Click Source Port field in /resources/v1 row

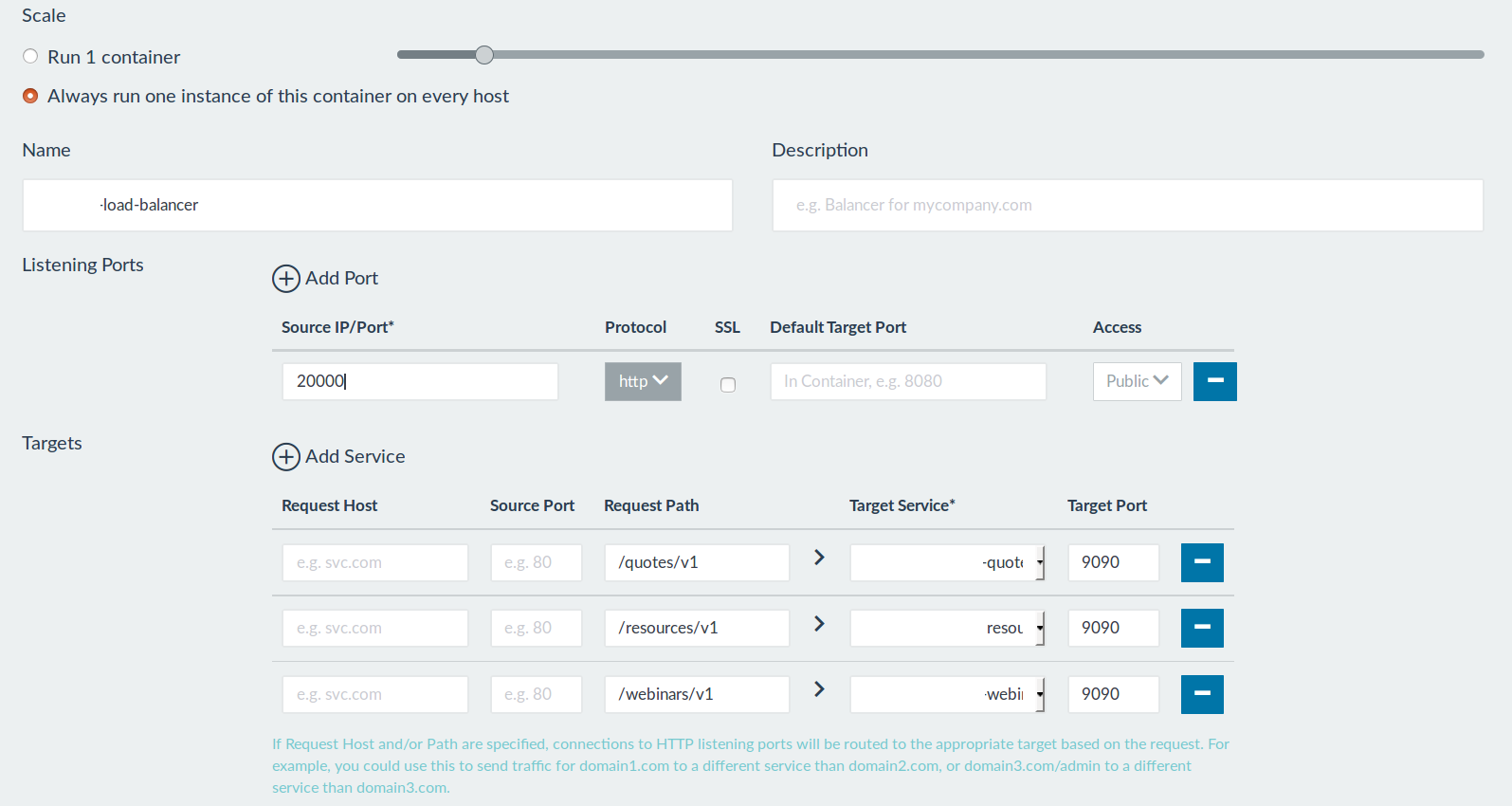537,628
